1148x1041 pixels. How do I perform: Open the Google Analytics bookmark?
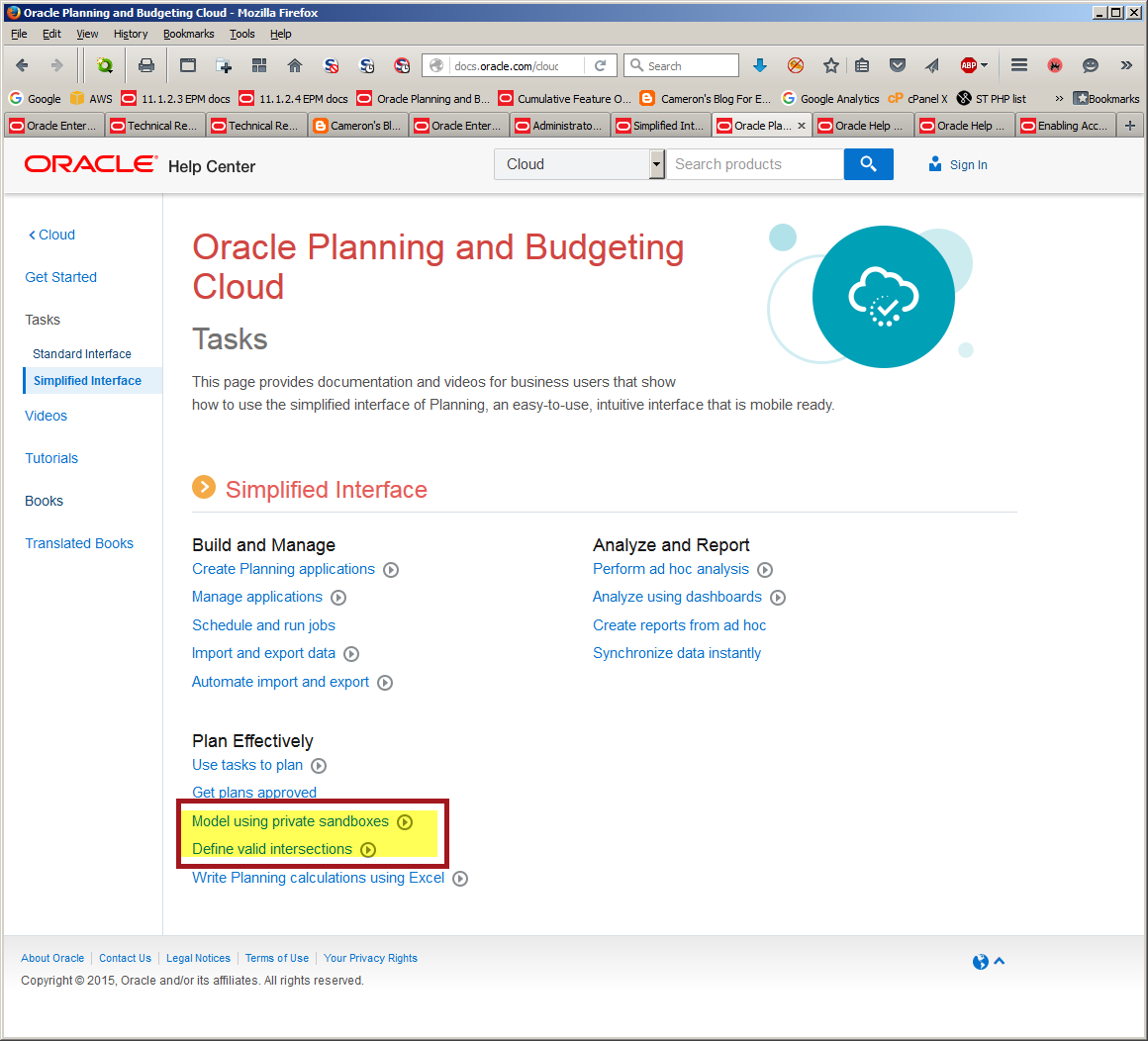click(830, 98)
